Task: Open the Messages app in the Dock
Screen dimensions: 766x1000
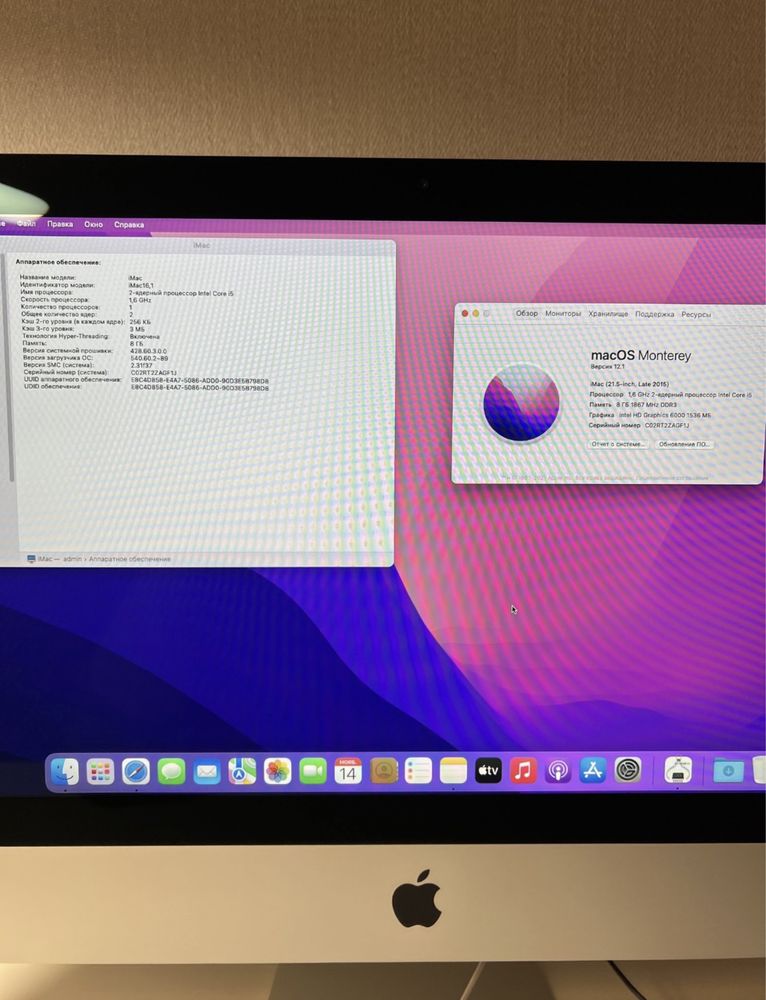Action: (x=171, y=772)
